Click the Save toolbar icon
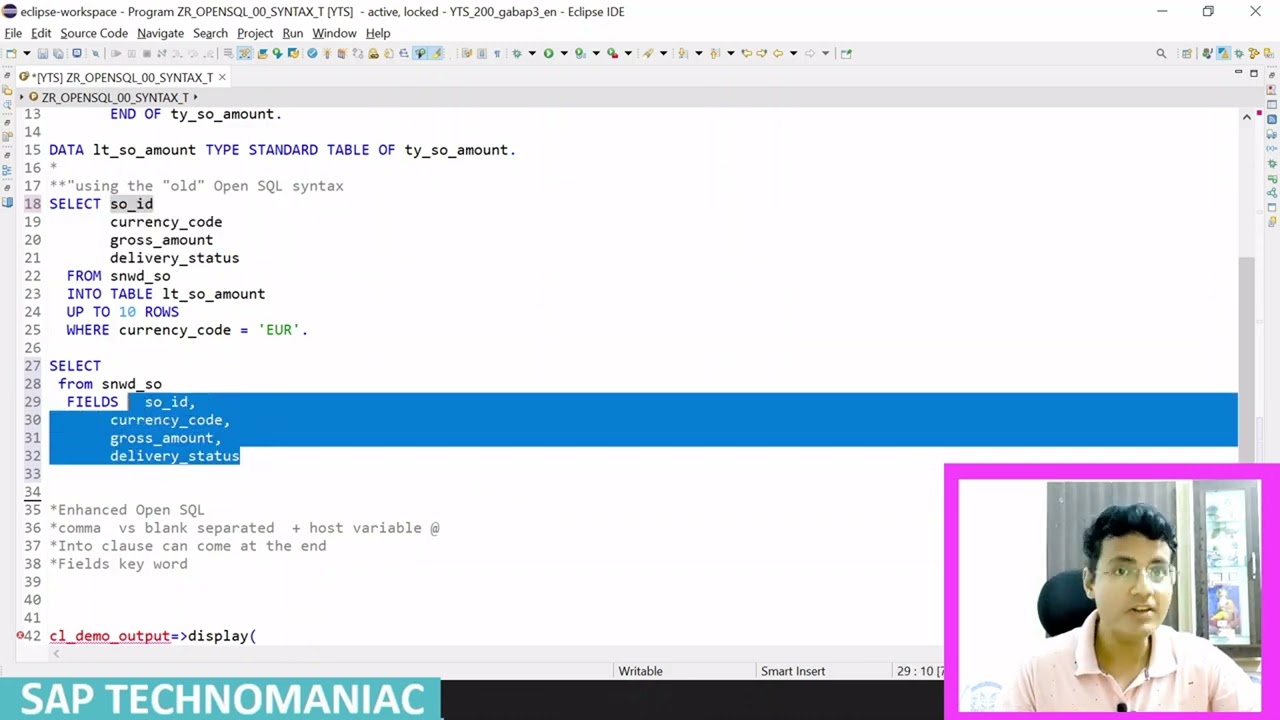The height and width of the screenshot is (720, 1280). click(x=42, y=53)
